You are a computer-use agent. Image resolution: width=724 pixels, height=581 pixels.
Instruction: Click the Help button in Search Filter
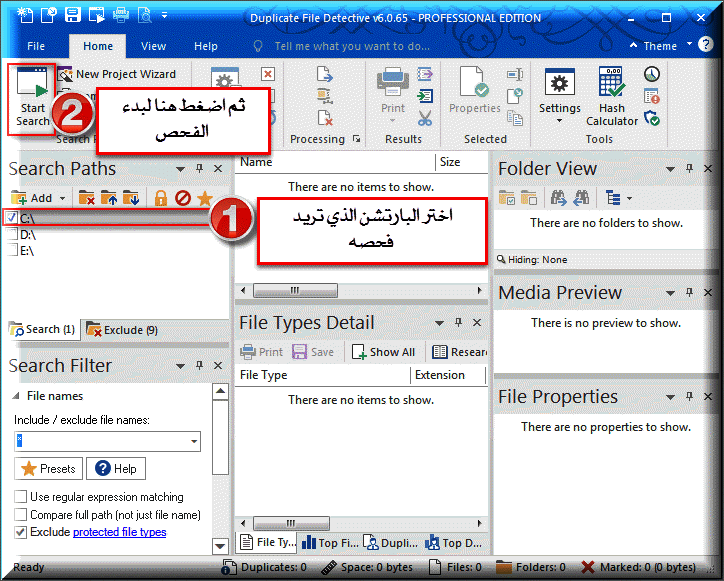pyautogui.click(x=116, y=468)
